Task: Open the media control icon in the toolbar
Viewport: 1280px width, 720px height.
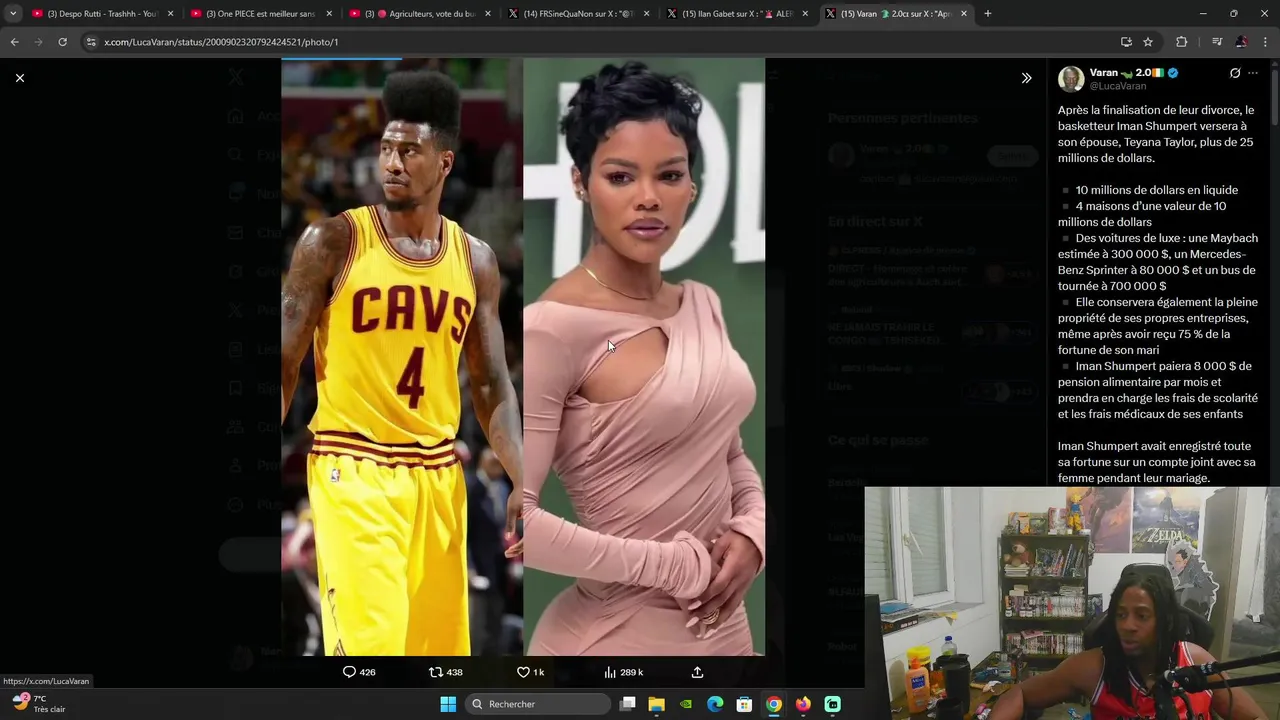Action: coord(1217,42)
